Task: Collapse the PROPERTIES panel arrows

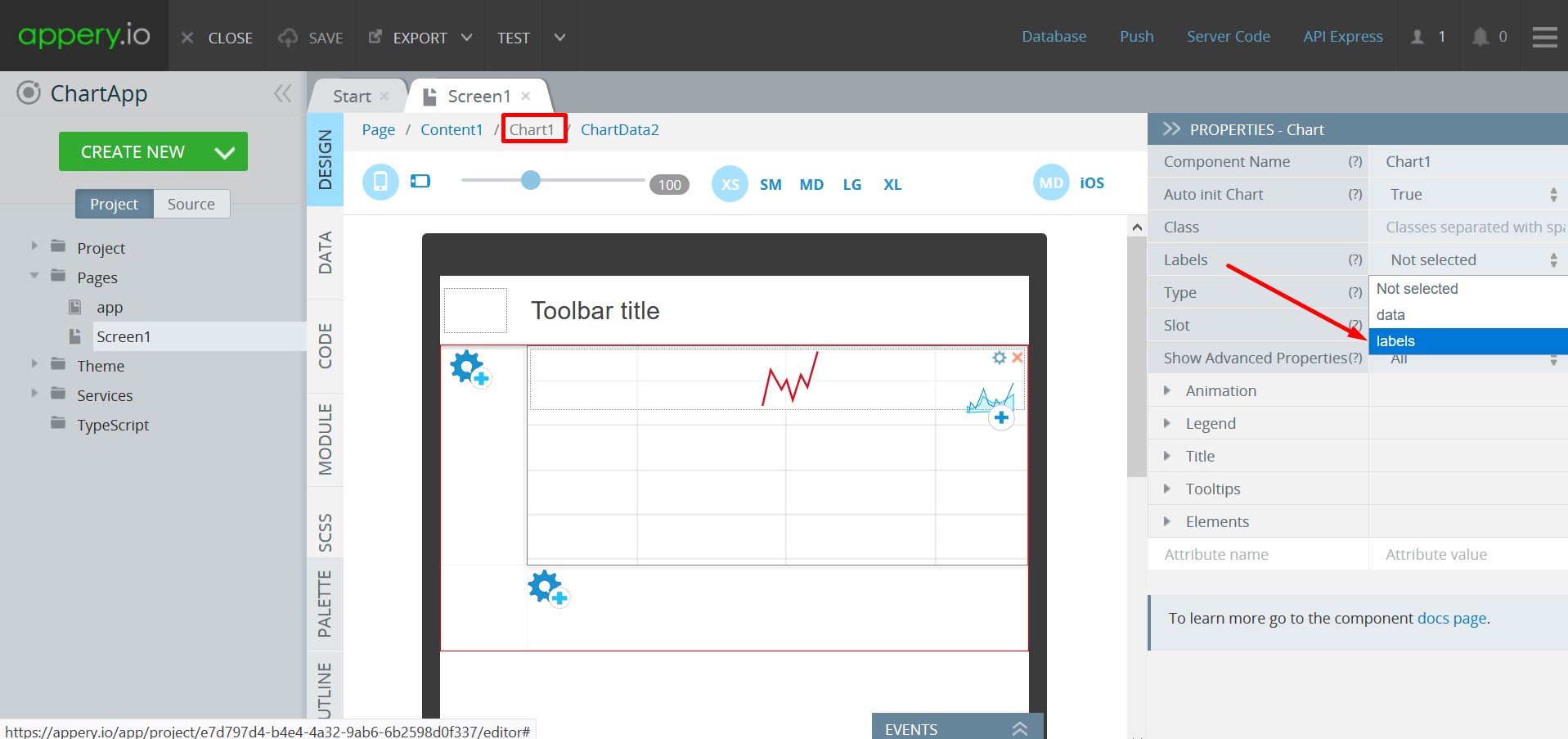Action: (x=1171, y=129)
